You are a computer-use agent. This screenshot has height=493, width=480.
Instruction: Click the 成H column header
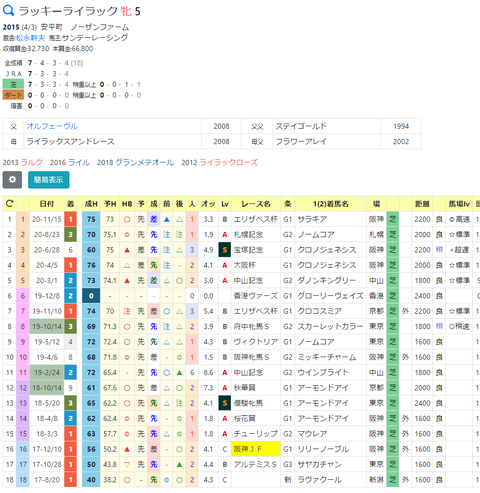click(x=91, y=204)
